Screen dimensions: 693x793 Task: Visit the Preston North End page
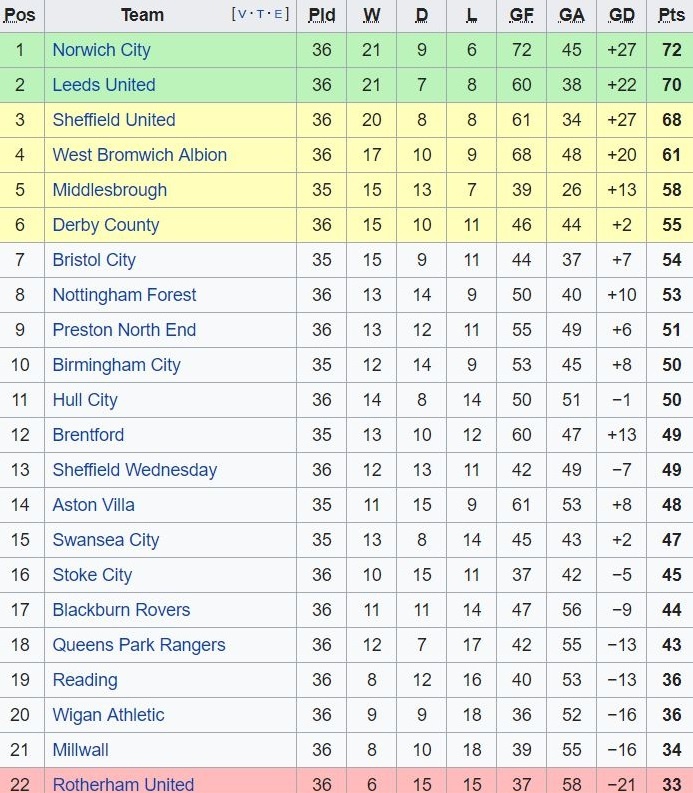point(124,330)
